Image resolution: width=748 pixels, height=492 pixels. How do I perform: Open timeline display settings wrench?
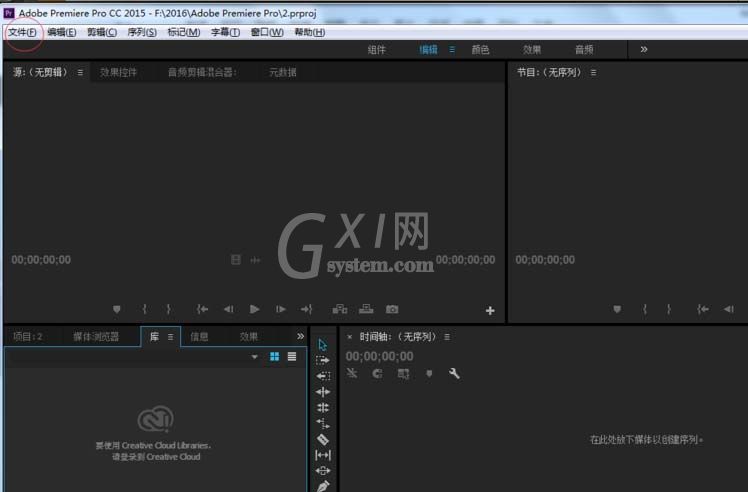pyautogui.click(x=454, y=374)
